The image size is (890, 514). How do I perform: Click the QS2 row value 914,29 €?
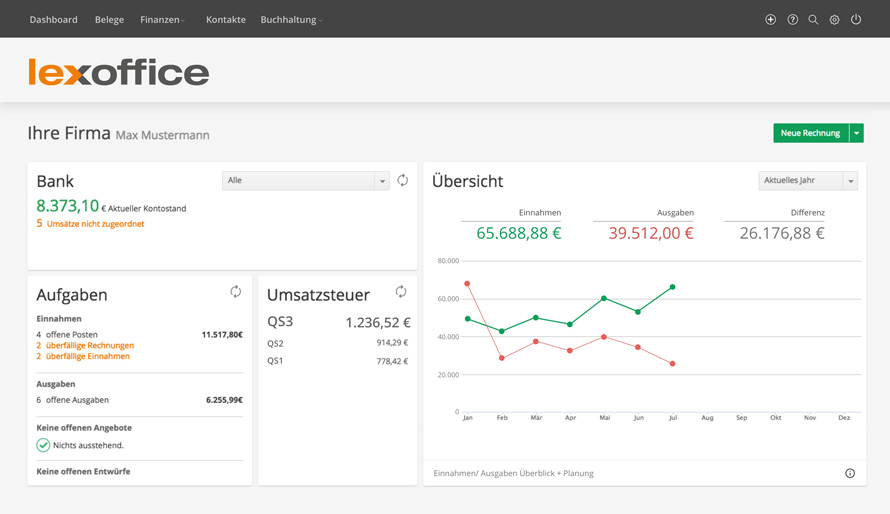[x=392, y=343]
